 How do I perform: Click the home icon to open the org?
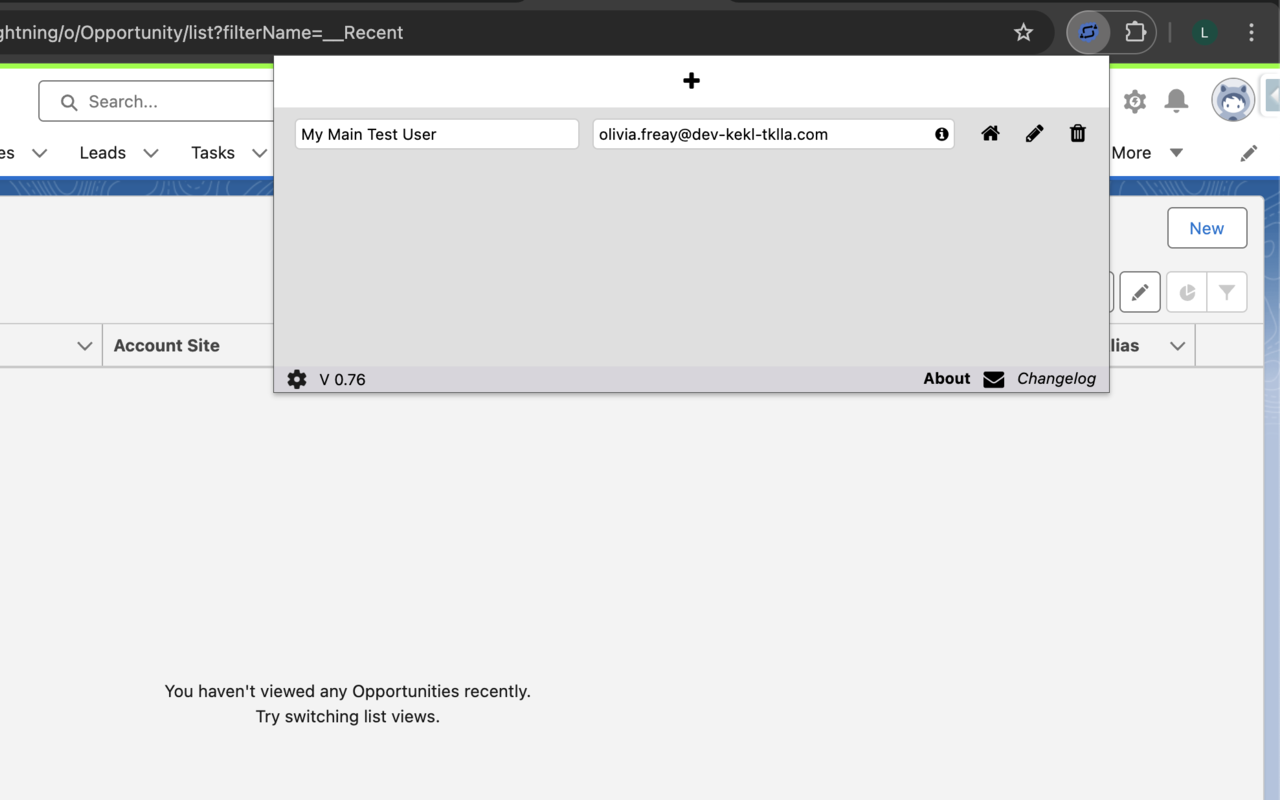coord(990,133)
